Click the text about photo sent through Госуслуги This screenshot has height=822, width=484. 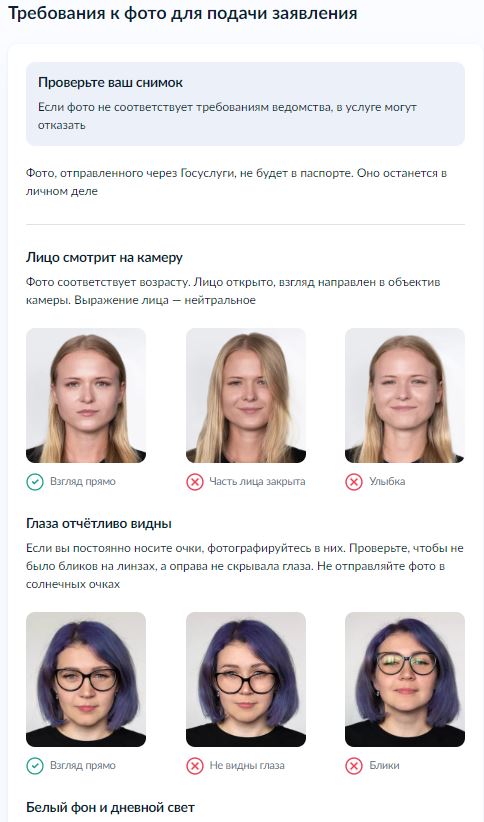(x=236, y=182)
